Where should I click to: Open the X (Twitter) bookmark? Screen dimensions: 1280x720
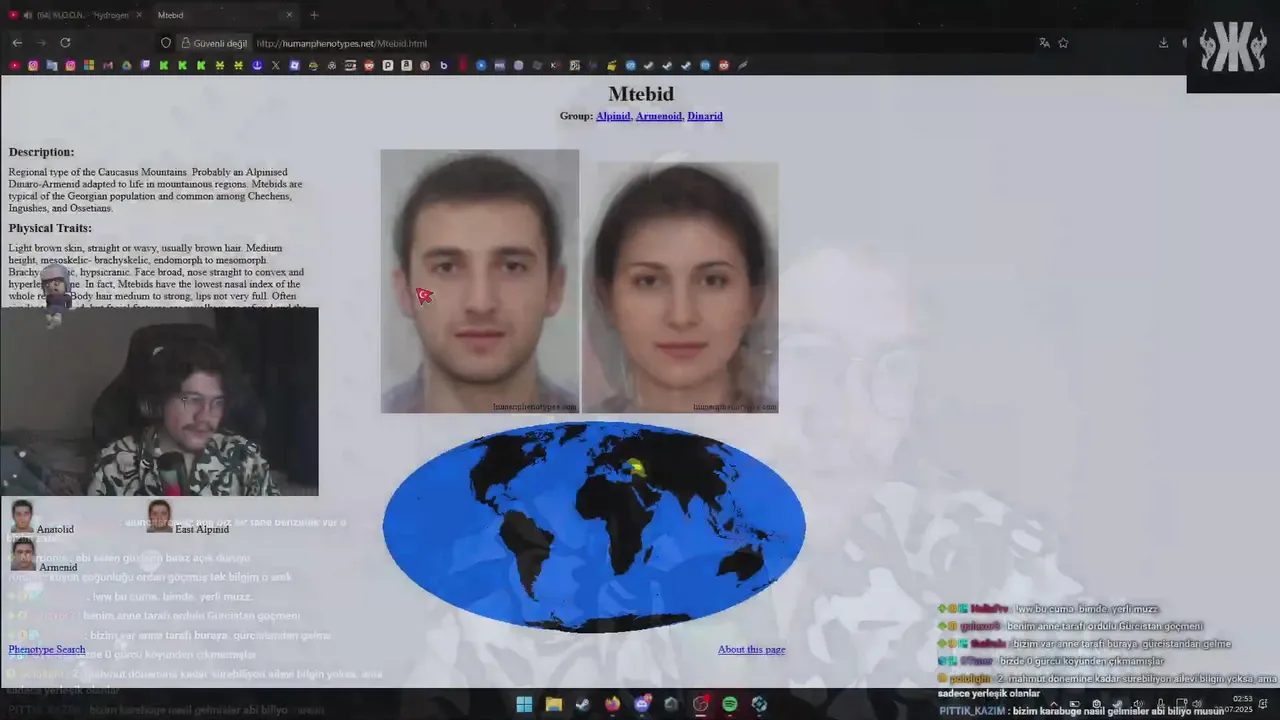(x=275, y=66)
